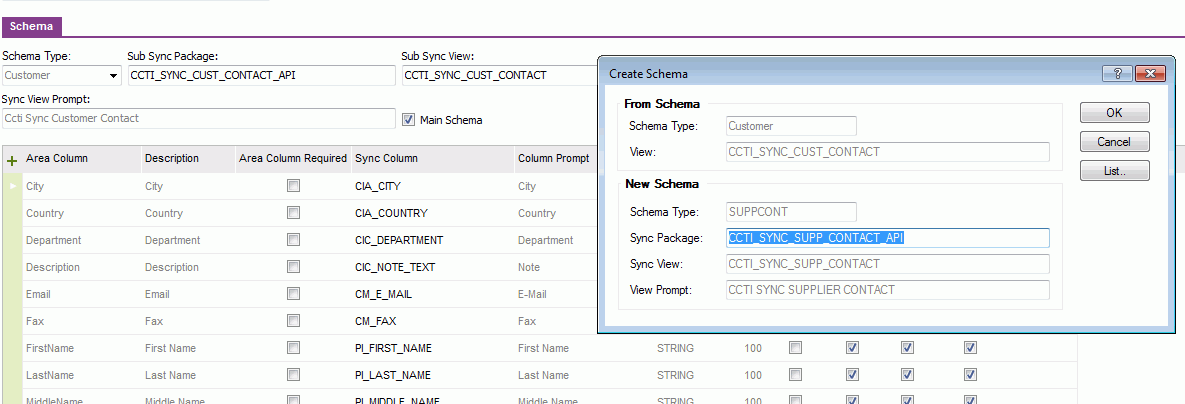Screen dimensions: 1185x404
Task: Click New Schema Type field SUPPCONT
Action: [791, 212]
